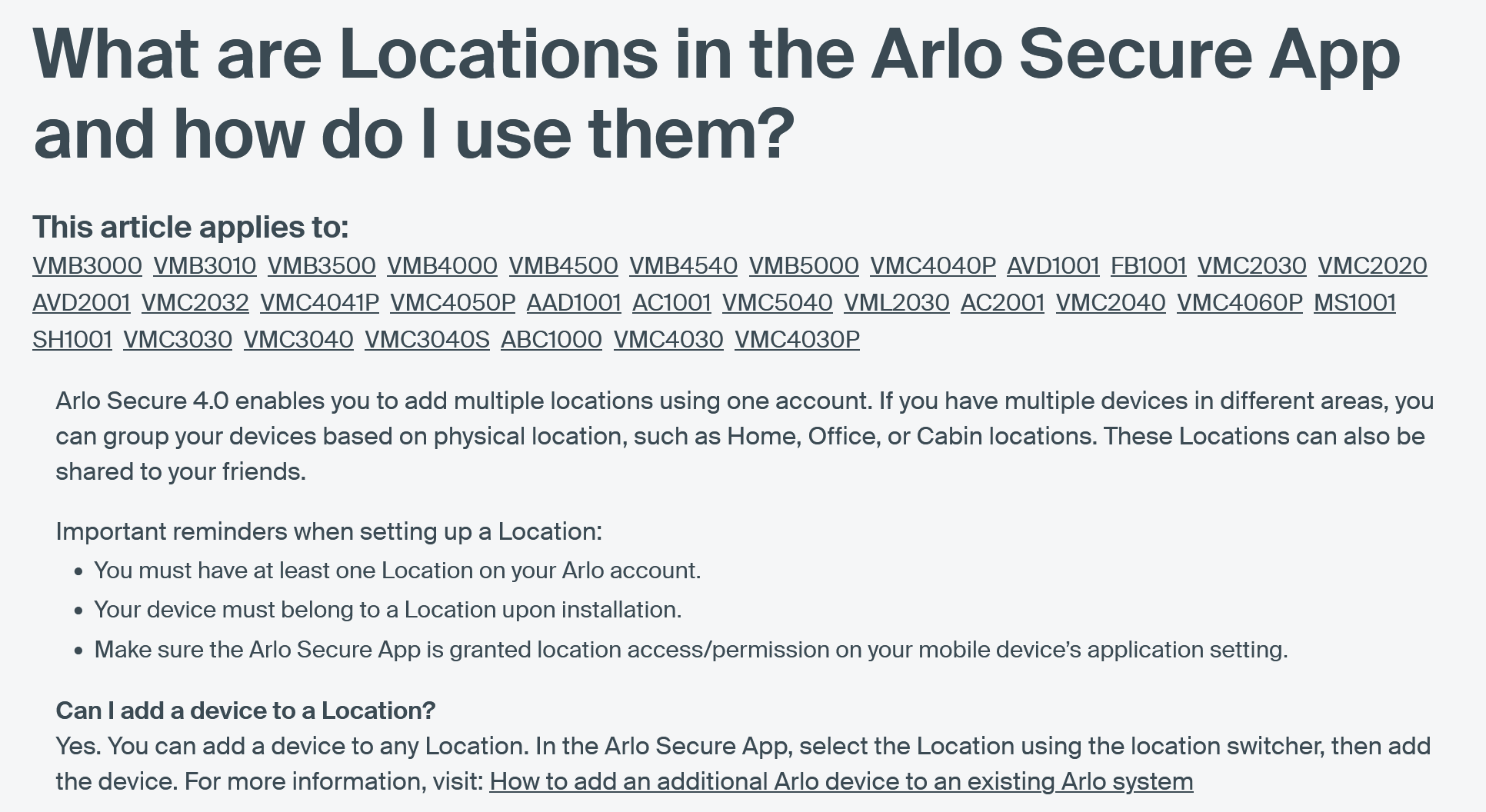Open the AVD2001 product link

coord(82,303)
